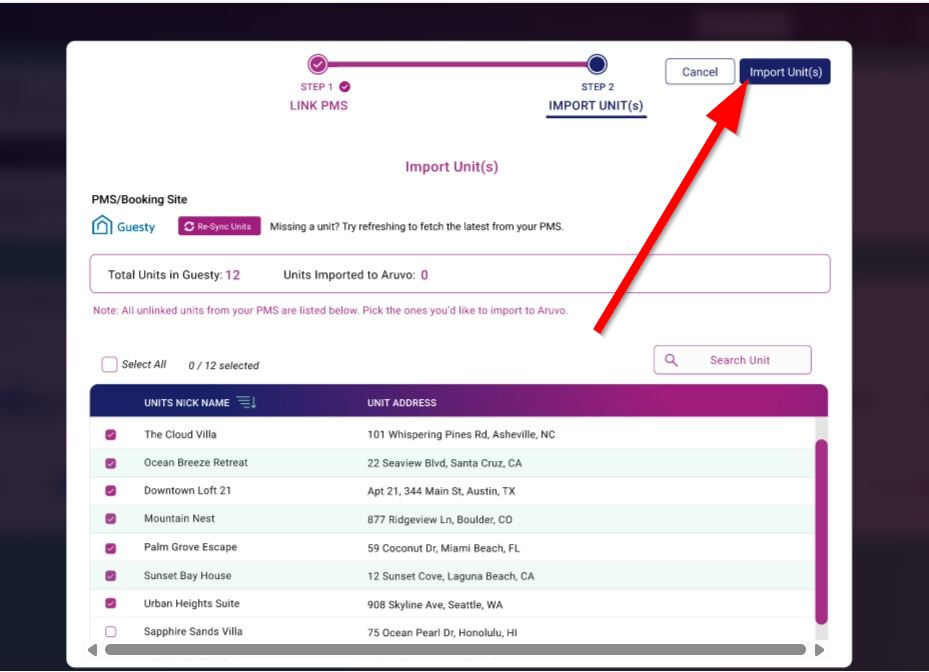The height and width of the screenshot is (672, 929).
Task: Click address 75 Ocean Pearl Dr, Honolulu
Action: click(x=442, y=632)
